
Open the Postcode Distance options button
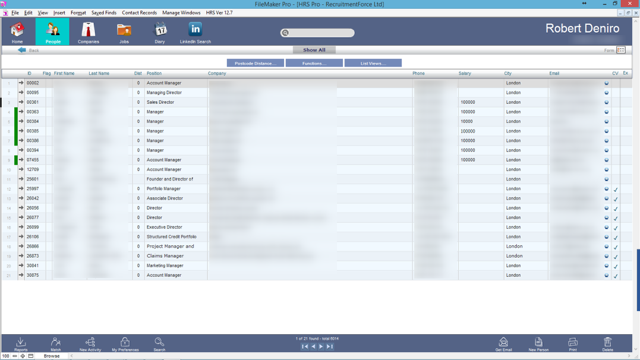[x=256, y=63]
